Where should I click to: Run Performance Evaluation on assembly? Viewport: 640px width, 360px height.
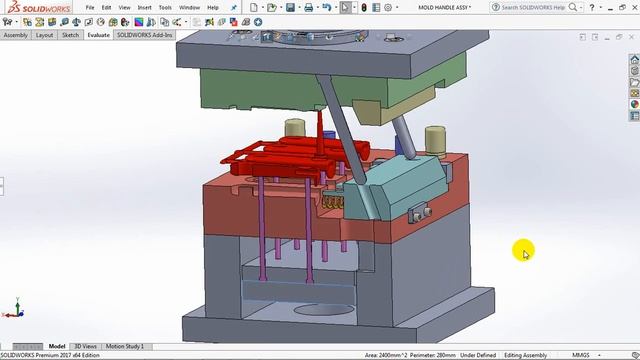pos(125,22)
